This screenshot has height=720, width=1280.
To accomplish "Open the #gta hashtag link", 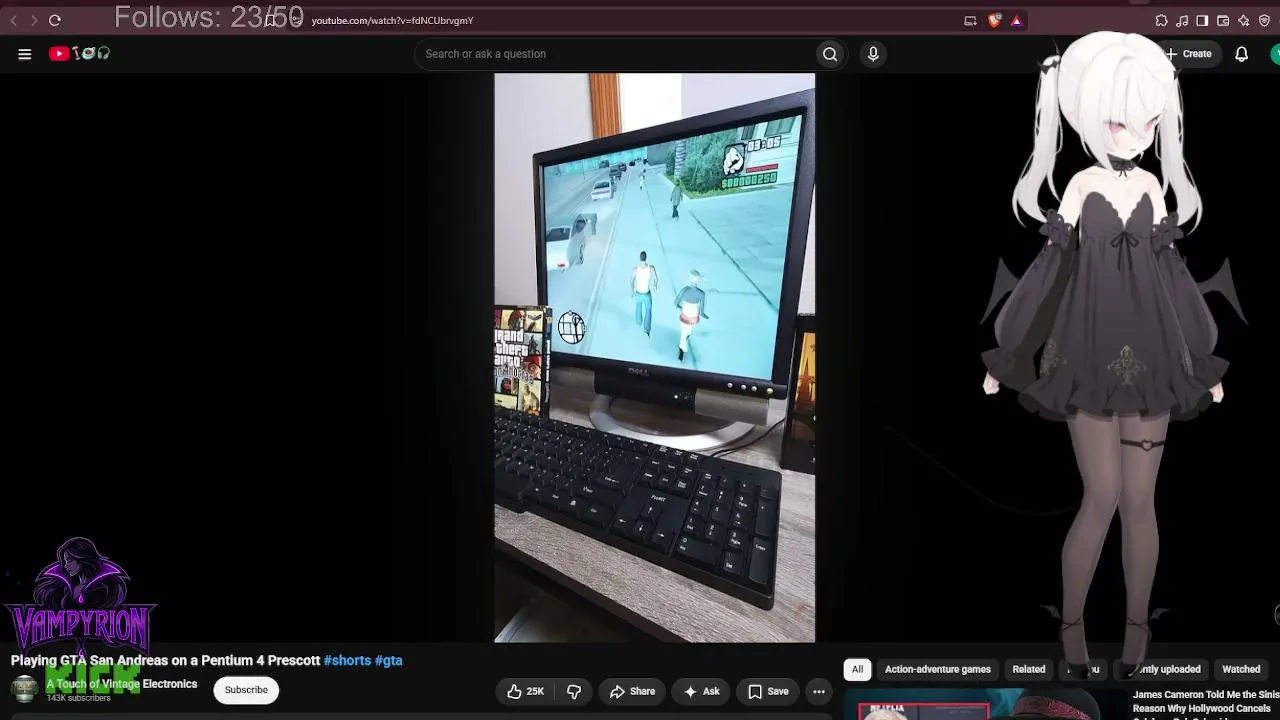I will coord(388,660).
